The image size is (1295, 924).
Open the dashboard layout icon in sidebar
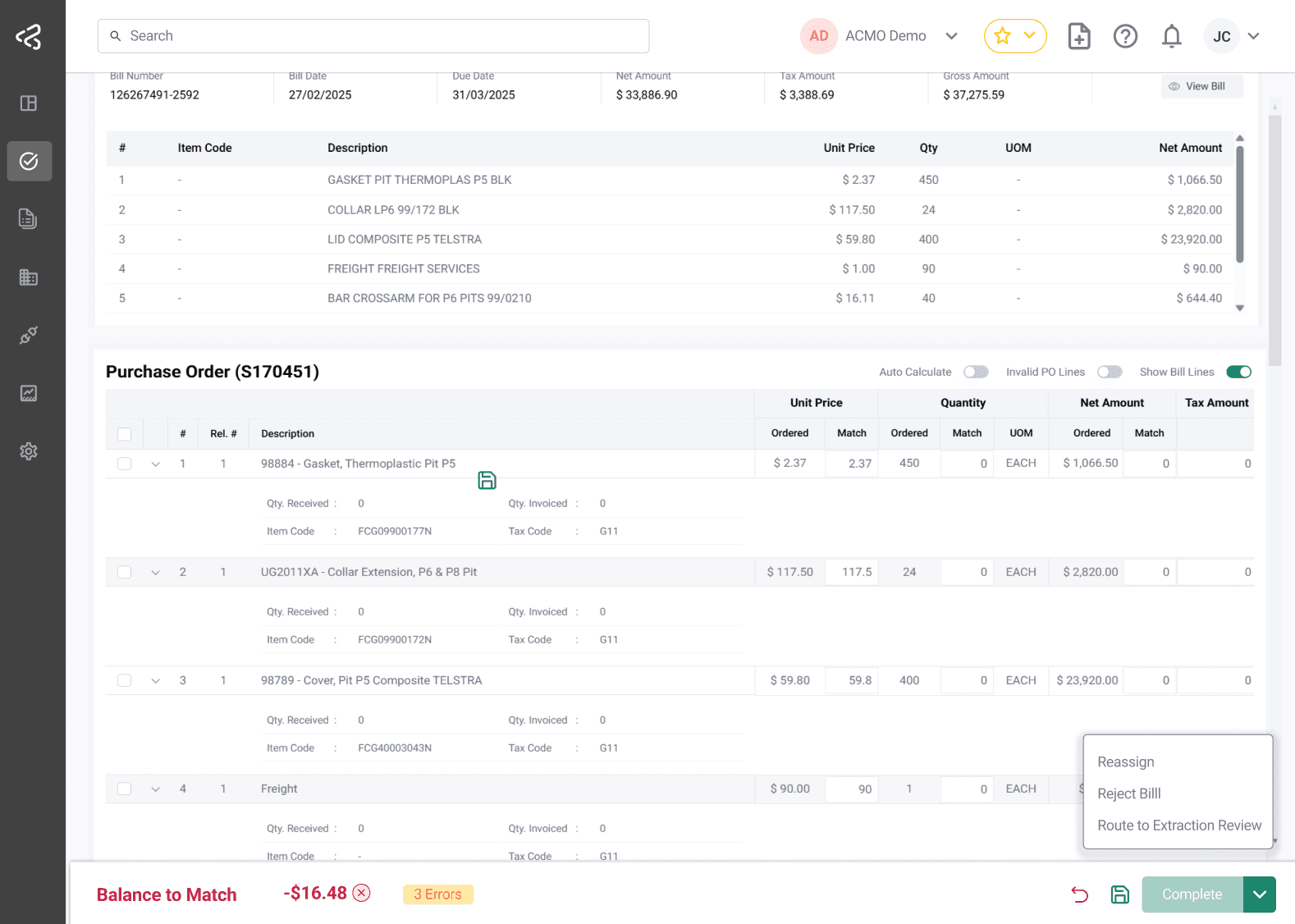click(x=29, y=103)
